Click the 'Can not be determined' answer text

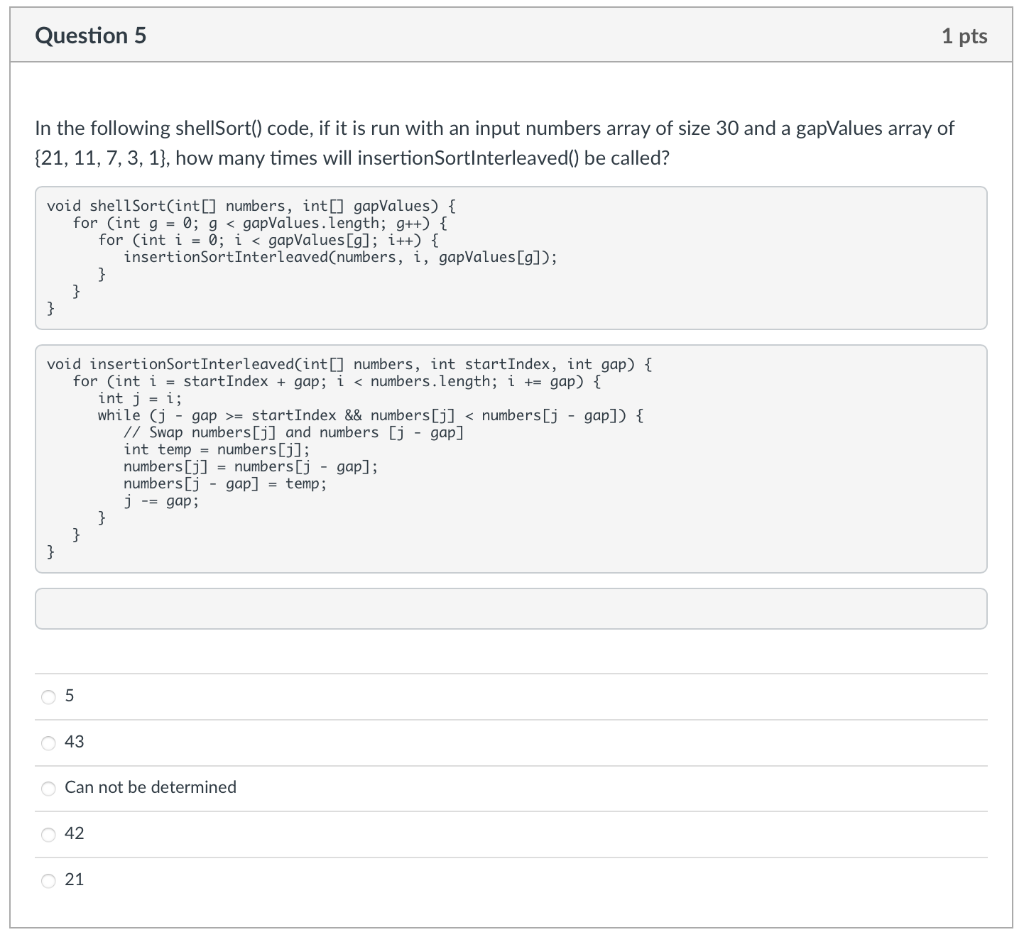click(150, 788)
